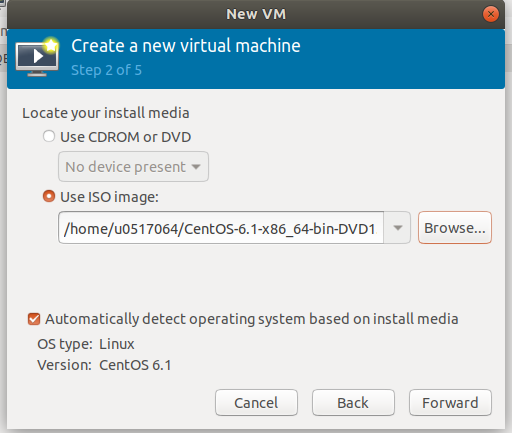
Task: Cancel the new VM wizard
Action: 256,403
